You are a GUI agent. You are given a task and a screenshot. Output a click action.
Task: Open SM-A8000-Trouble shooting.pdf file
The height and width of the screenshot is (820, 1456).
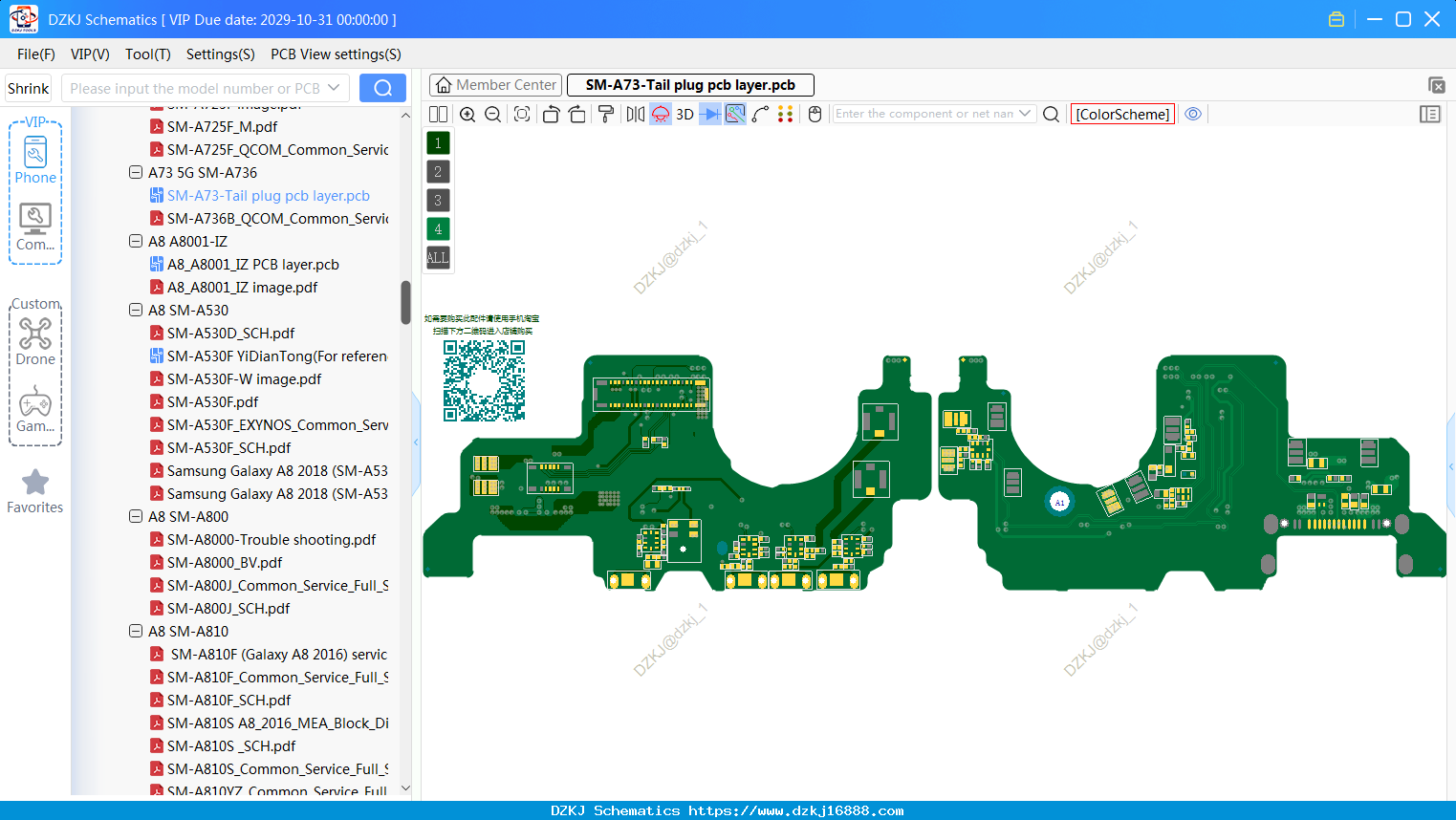point(263,540)
